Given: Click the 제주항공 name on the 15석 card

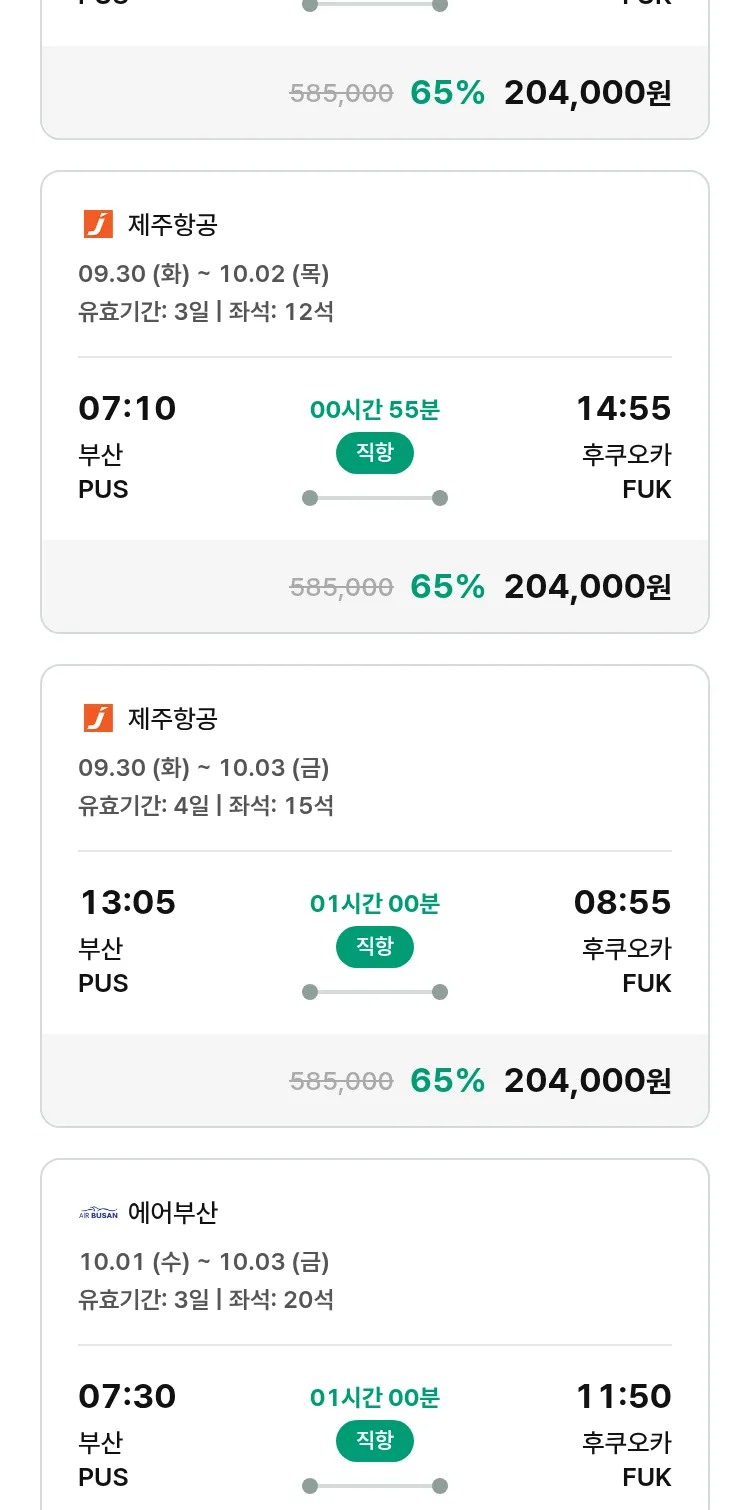Looking at the screenshot, I should click(173, 719).
